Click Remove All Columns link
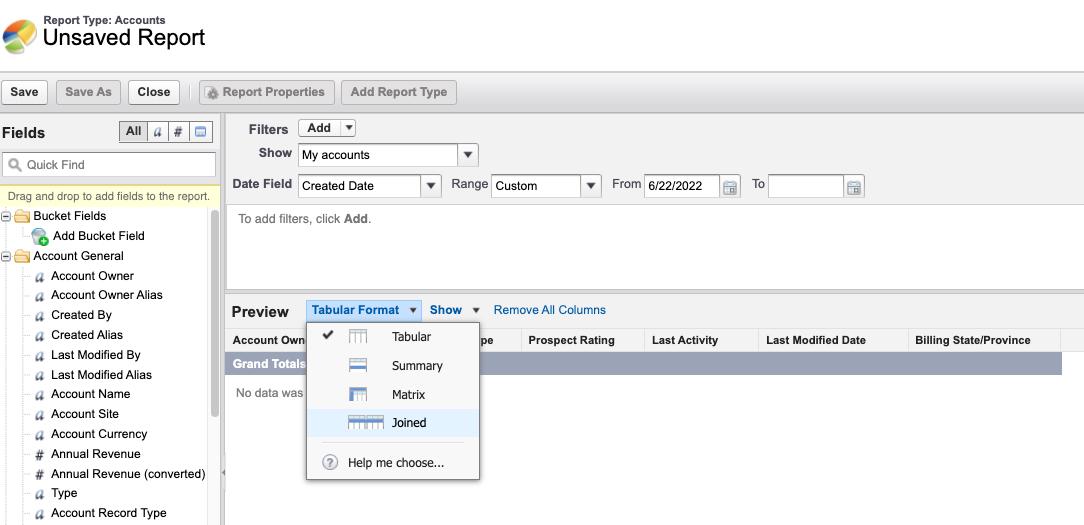 point(549,310)
